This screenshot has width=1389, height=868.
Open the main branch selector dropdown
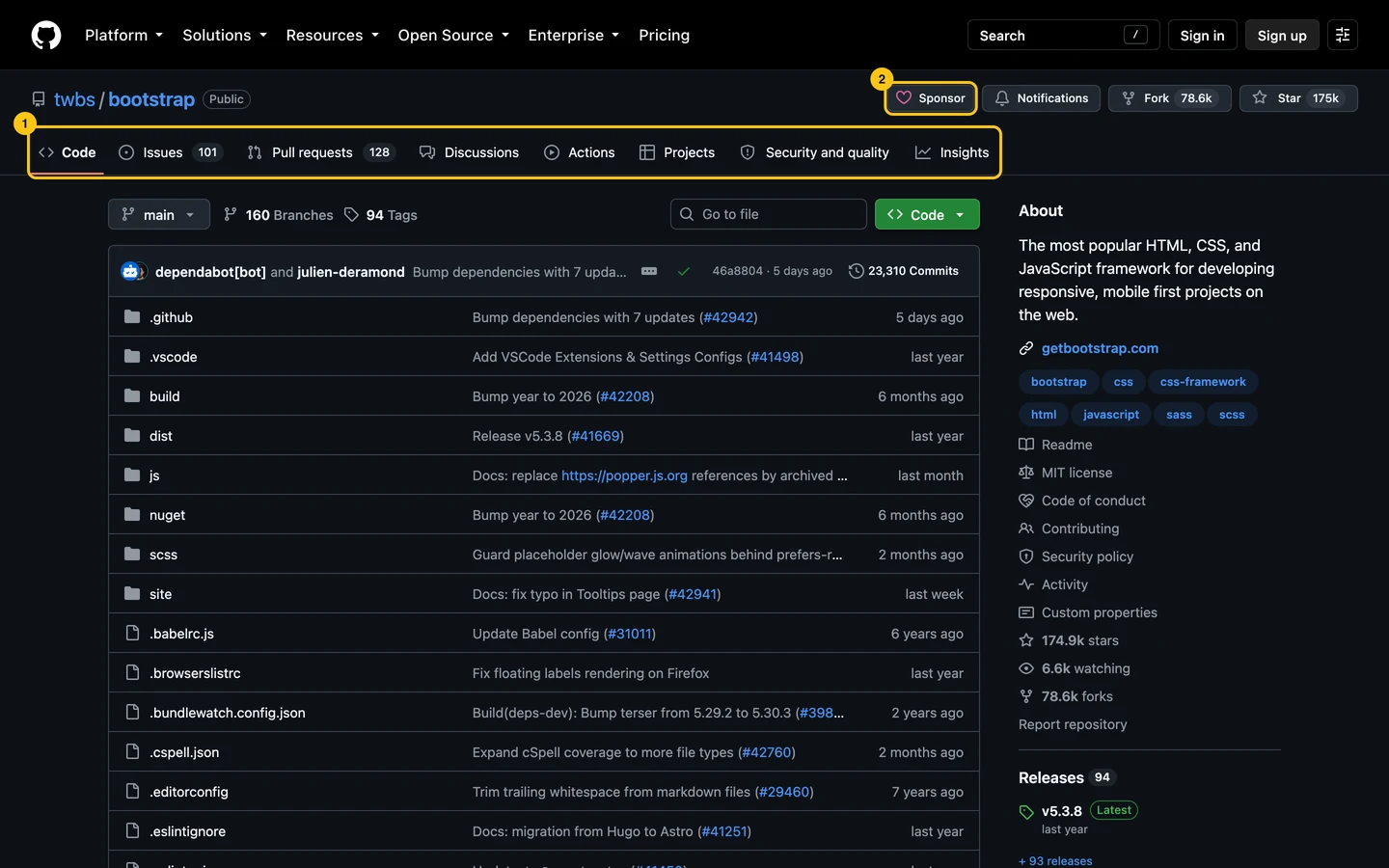[x=159, y=214]
